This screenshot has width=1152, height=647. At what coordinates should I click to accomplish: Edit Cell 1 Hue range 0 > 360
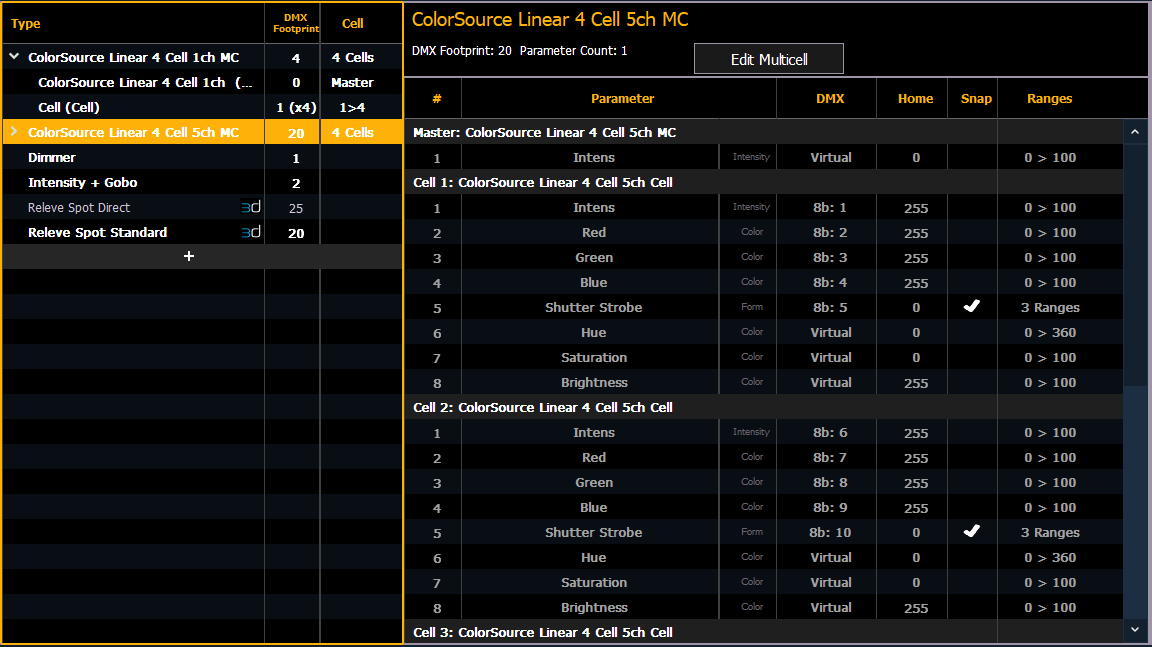1050,333
